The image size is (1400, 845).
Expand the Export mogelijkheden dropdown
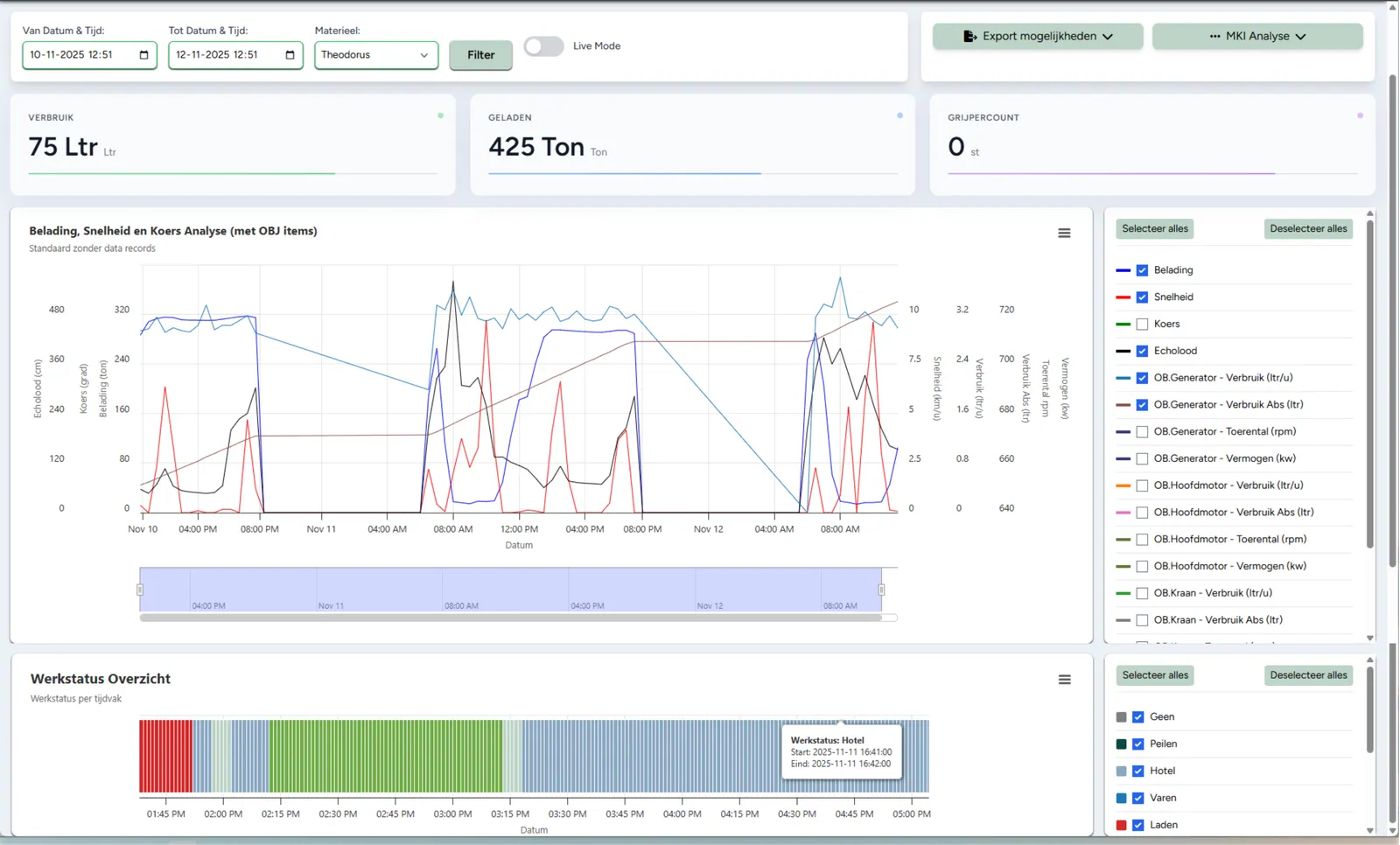coord(1038,37)
